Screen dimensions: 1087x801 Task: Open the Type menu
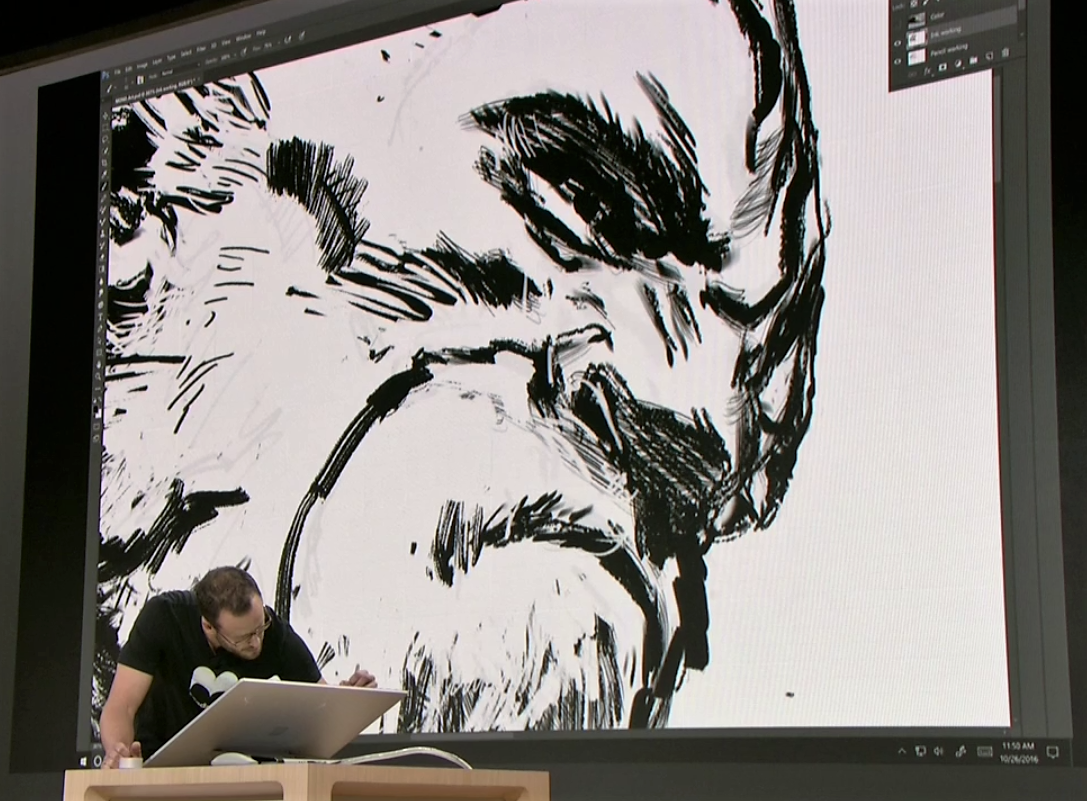point(171,58)
